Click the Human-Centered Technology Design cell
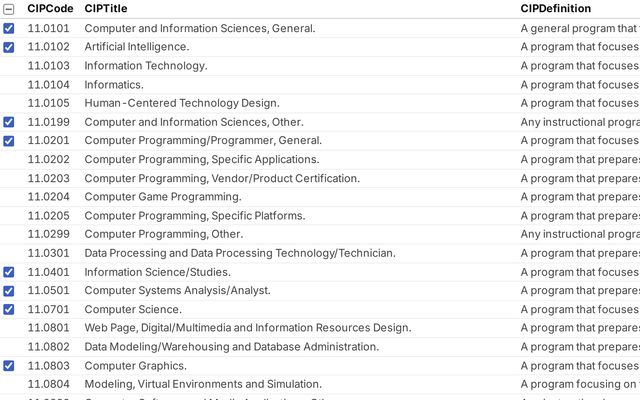Screen dimensions: 640x400 [181, 103]
